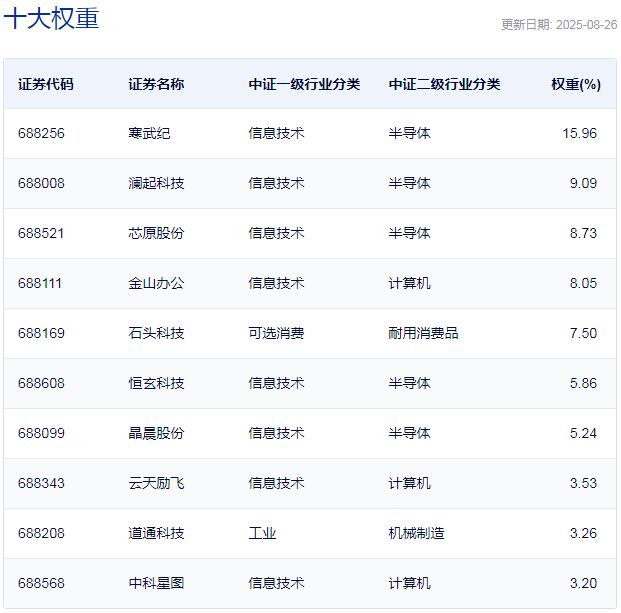621x613 pixels.
Task: Select the stock name 云天励飞
Action: pyautogui.click(x=156, y=484)
